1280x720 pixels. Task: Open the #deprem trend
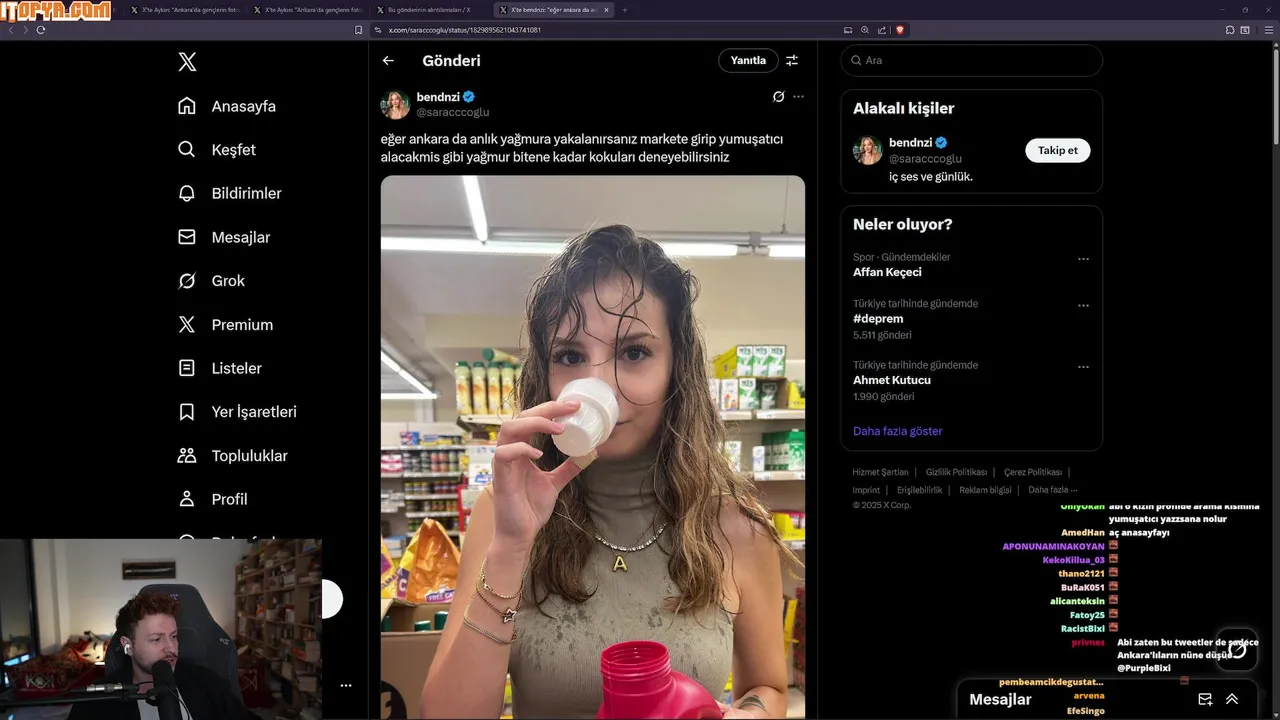[878, 319]
